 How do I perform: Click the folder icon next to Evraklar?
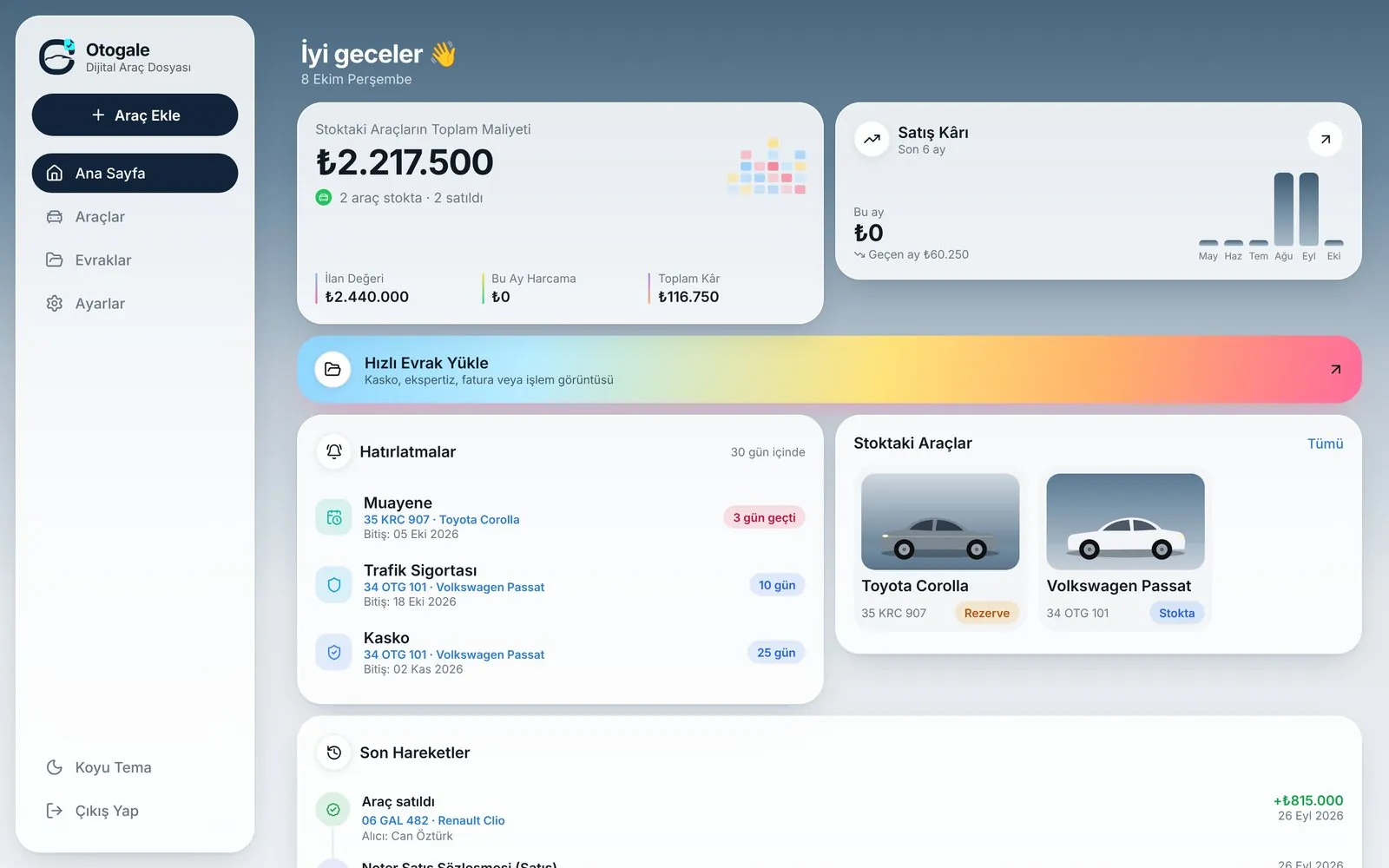click(x=55, y=260)
